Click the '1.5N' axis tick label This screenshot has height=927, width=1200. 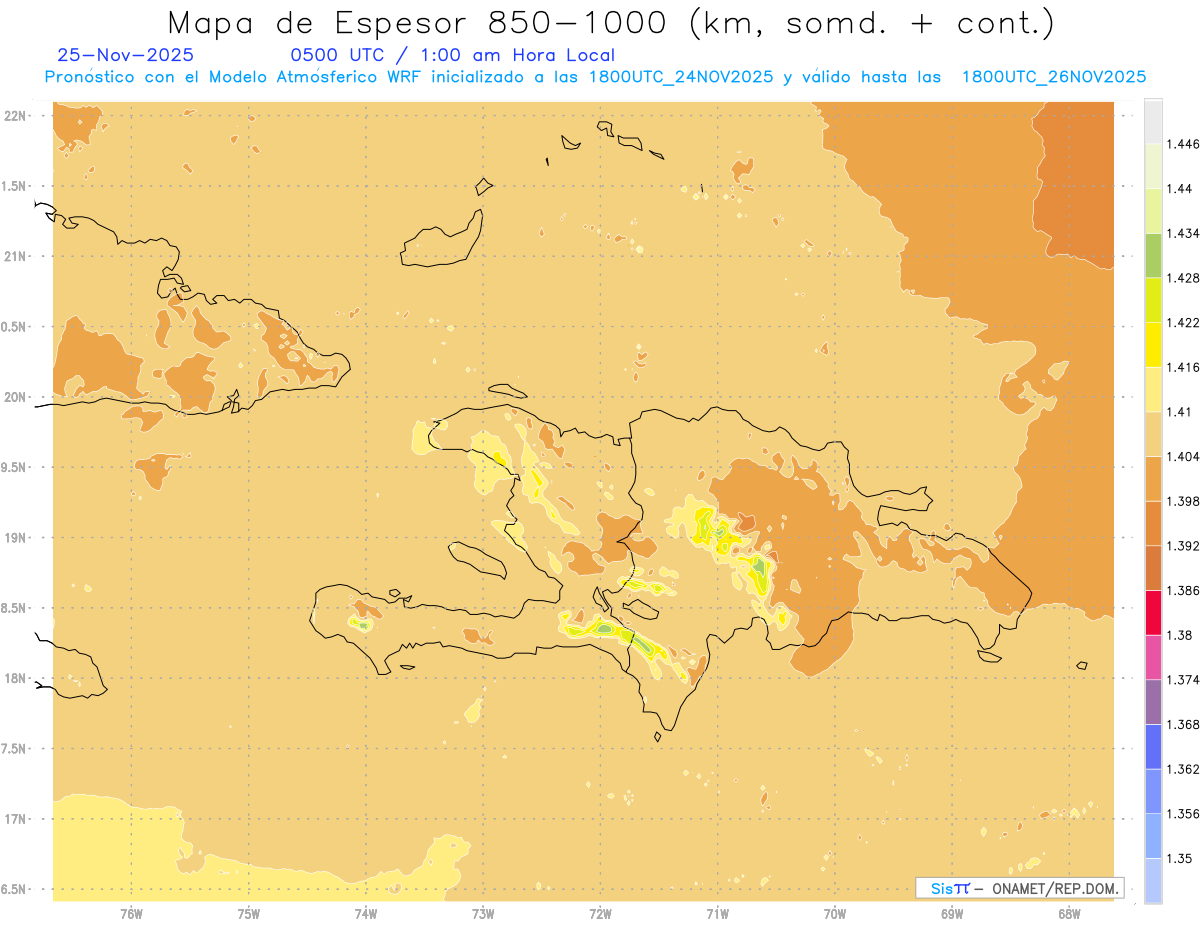tap(15, 186)
